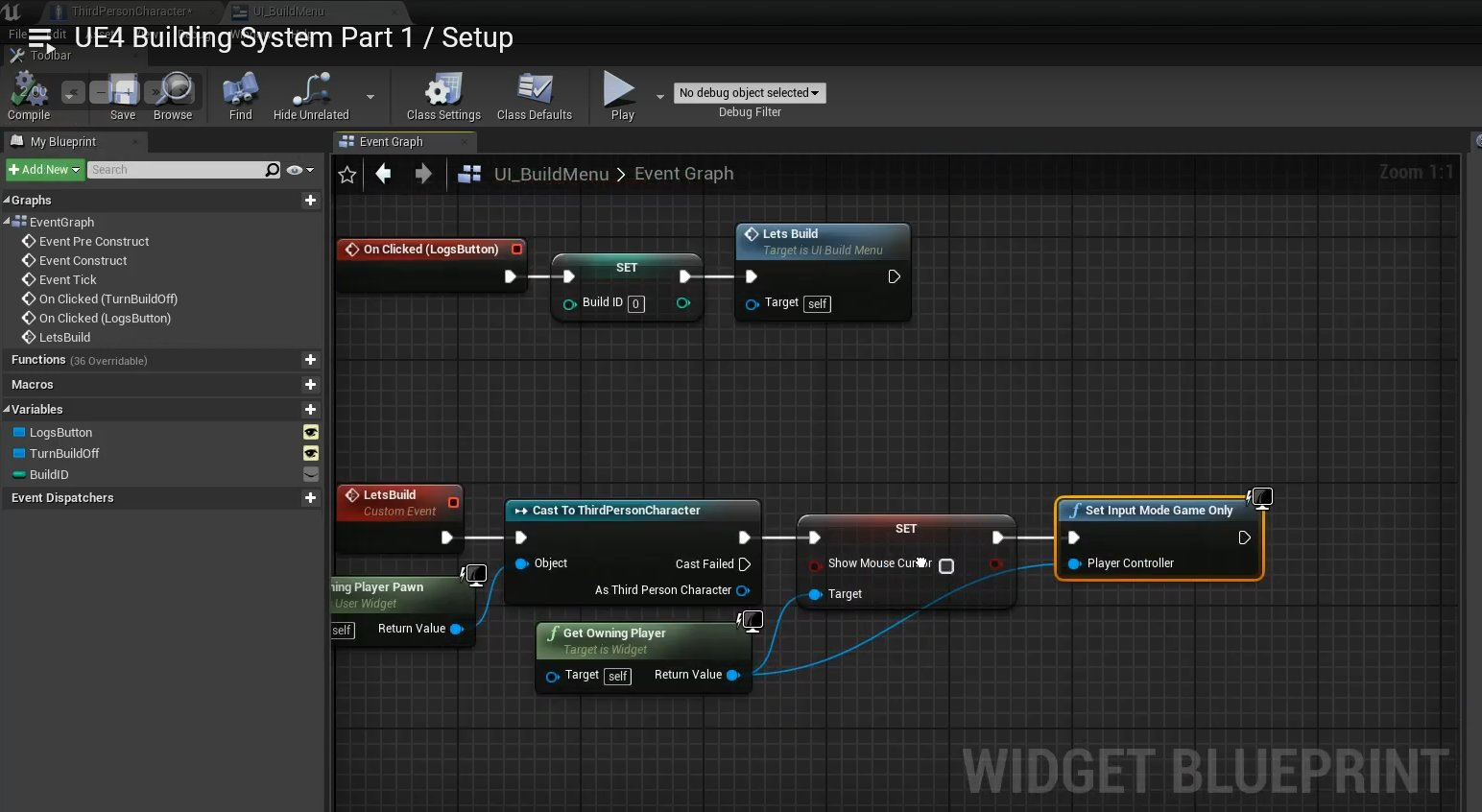Click the Compile toolbar icon
The height and width of the screenshot is (812, 1482).
click(29, 91)
